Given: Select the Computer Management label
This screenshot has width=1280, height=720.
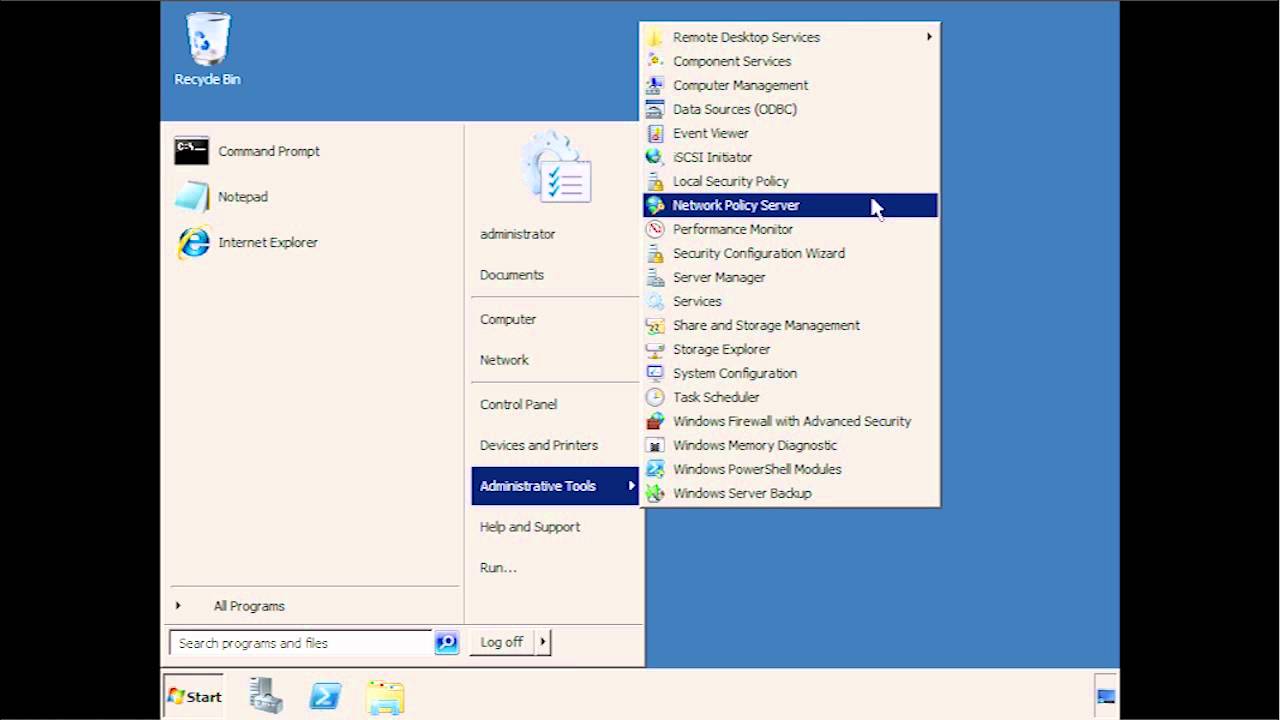Looking at the screenshot, I should pyautogui.click(x=741, y=85).
